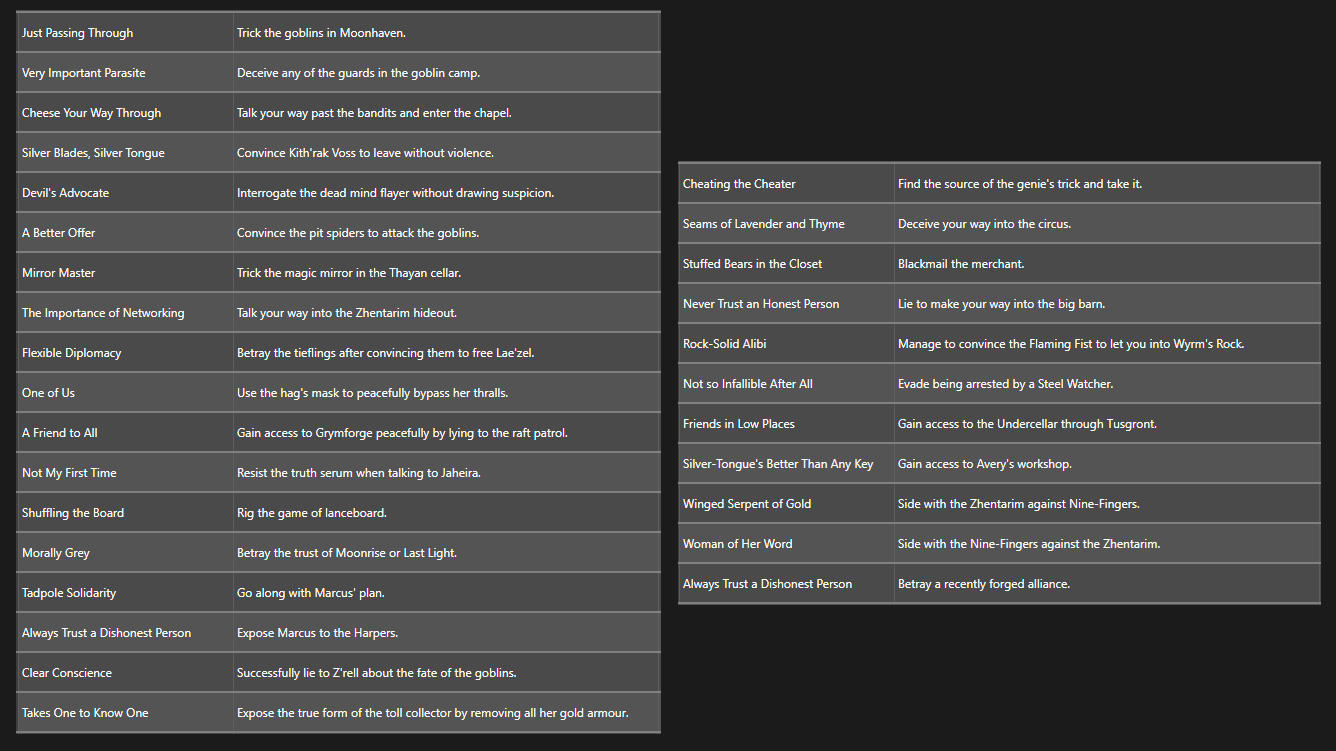Select the 'Very Important Parasite' row title
1336x751 pixels.
click(84, 73)
